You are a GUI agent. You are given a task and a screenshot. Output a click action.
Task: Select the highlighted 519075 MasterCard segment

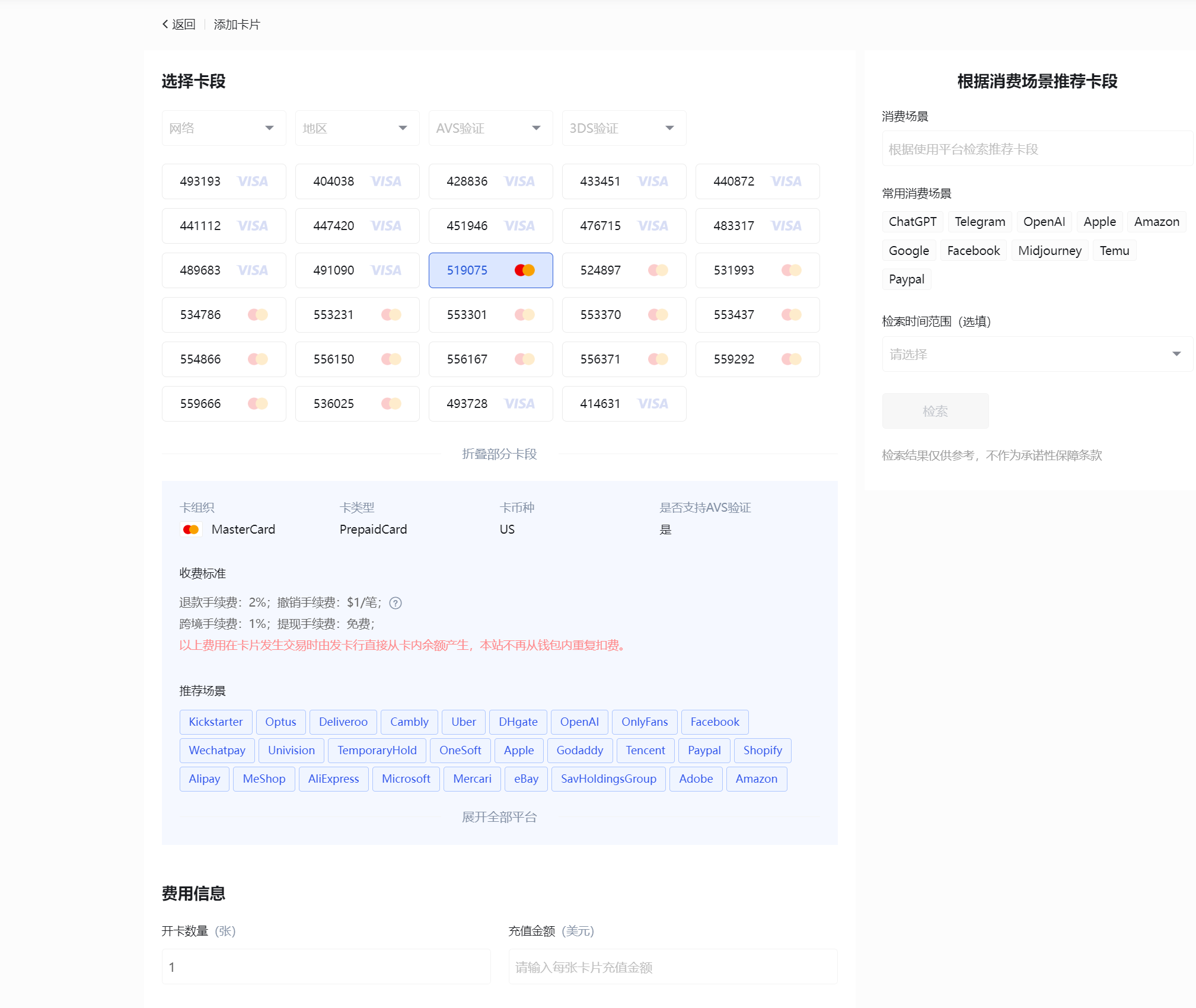click(x=490, y=270)
